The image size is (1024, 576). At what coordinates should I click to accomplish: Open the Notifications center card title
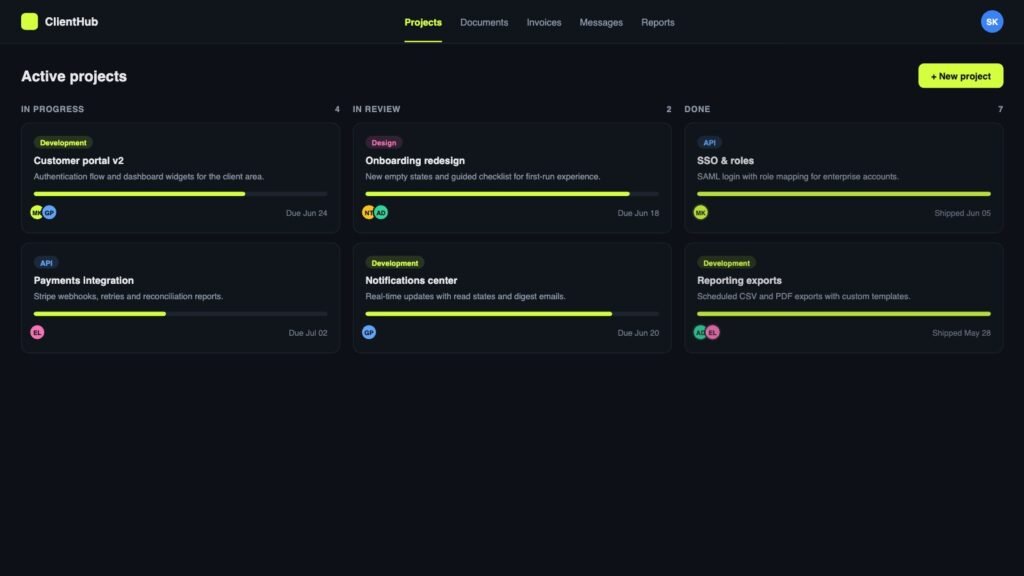(x=411, y=280)
